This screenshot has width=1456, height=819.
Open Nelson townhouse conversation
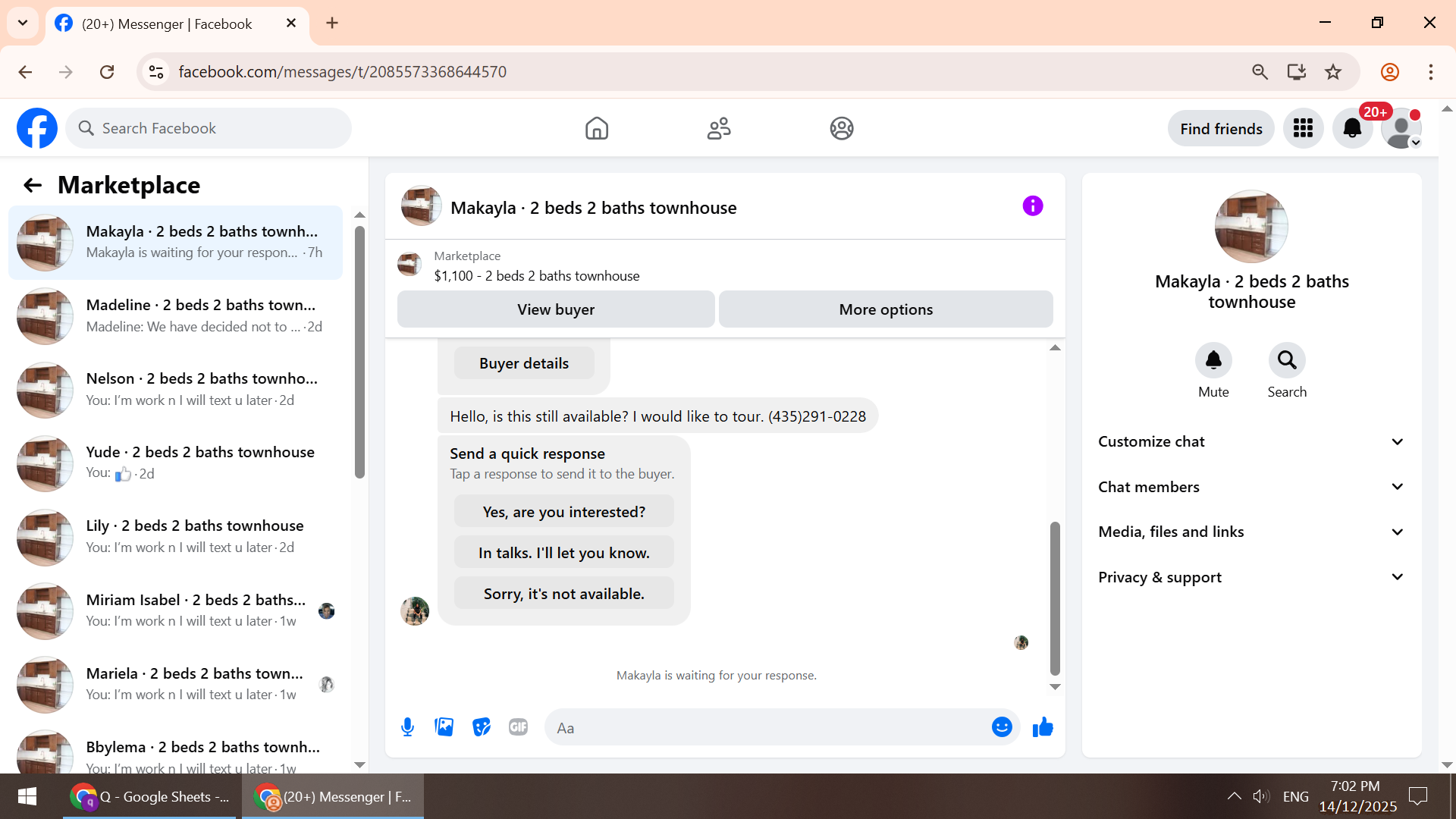point(176,389)
